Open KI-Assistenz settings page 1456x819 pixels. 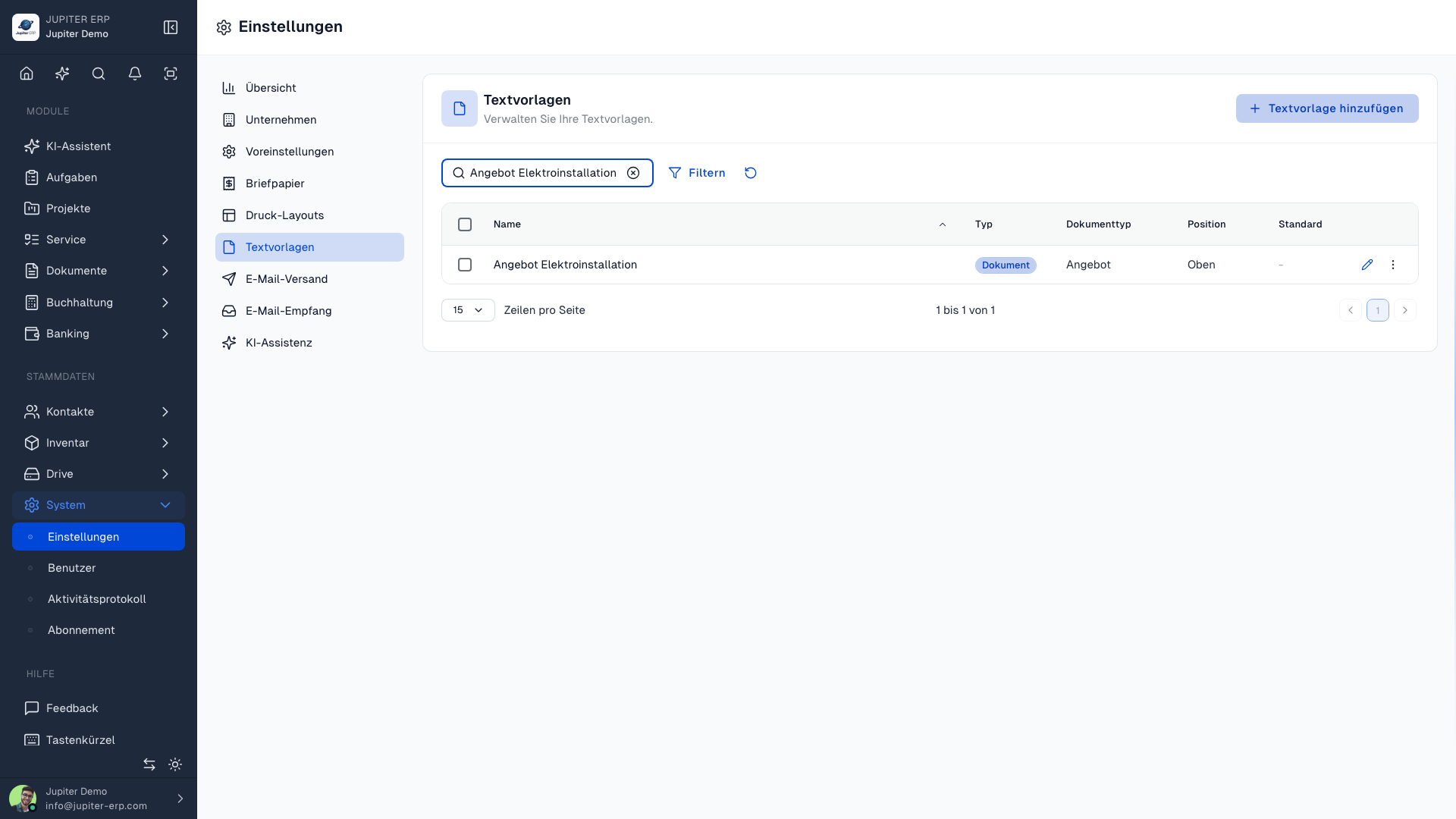[309, 343]
